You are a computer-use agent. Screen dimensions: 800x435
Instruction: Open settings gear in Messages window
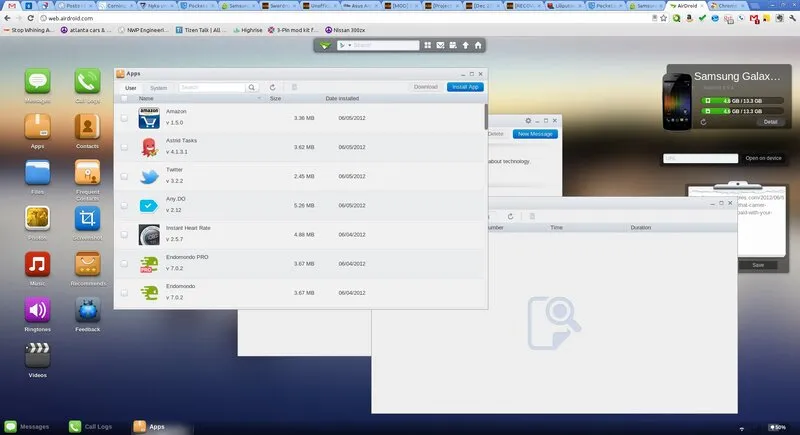528,121
